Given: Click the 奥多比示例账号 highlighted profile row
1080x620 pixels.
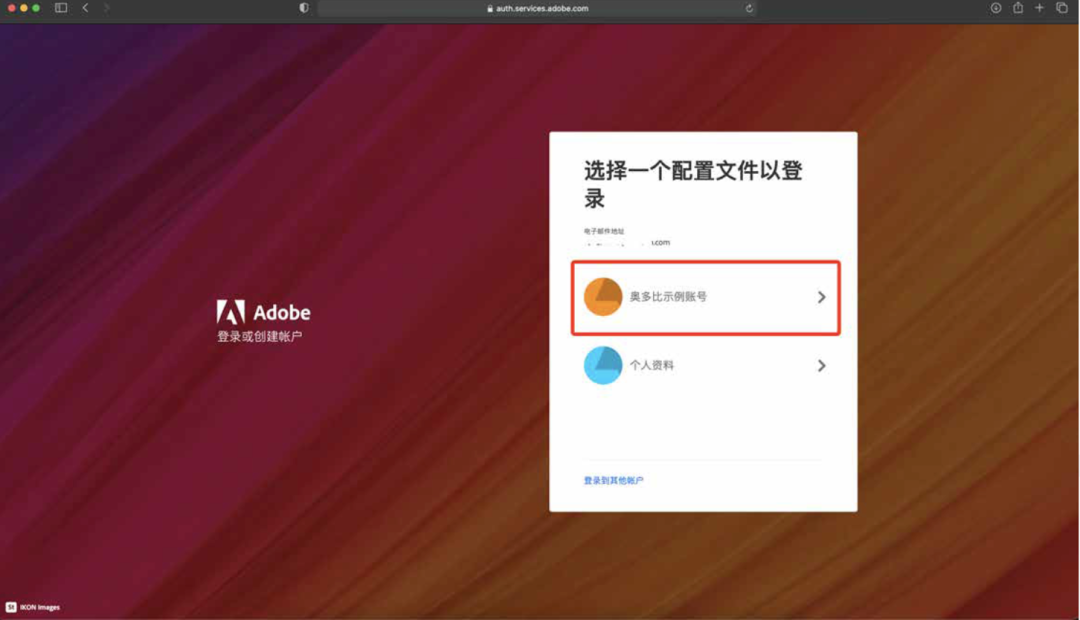Looking at the screenshot, I should 705,296.
